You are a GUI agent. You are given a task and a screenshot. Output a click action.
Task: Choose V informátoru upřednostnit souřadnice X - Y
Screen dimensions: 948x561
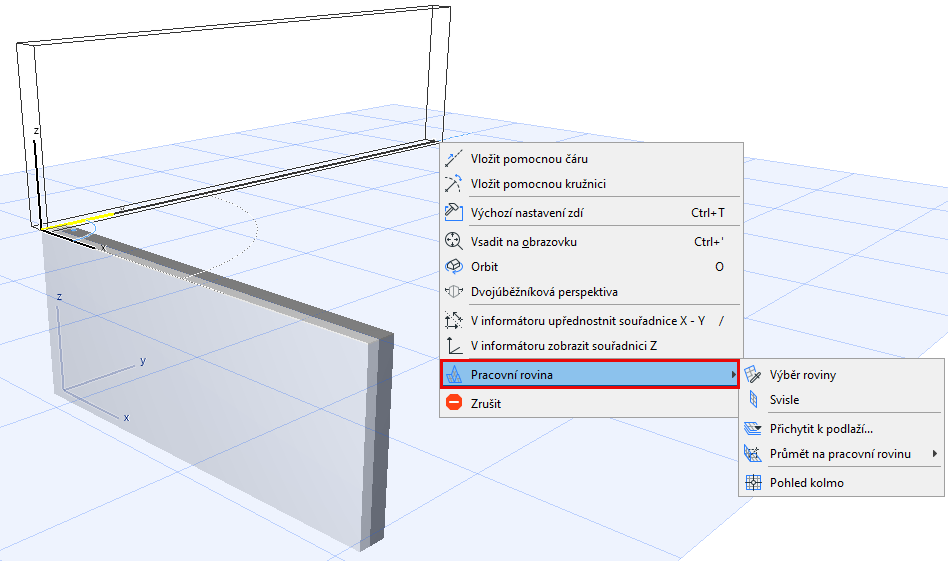[591, 320]
